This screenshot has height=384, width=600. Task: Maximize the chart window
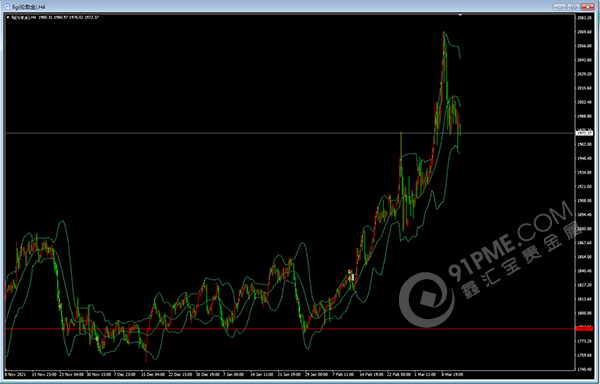coord(574,7)
